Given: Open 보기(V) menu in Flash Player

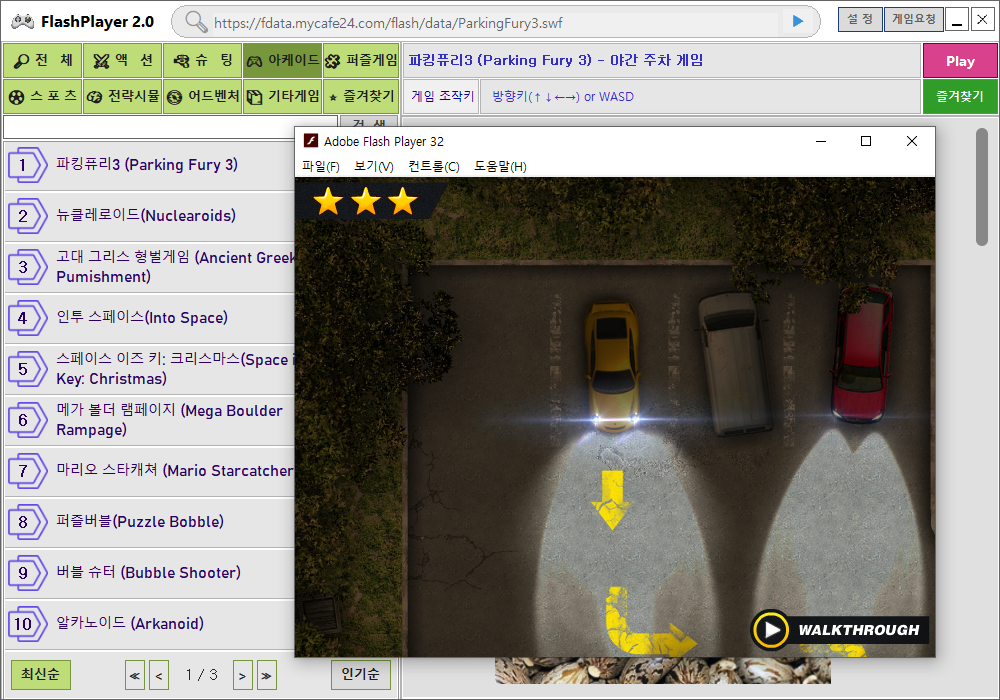Looking at the screenshot, I should coord(374,166).
